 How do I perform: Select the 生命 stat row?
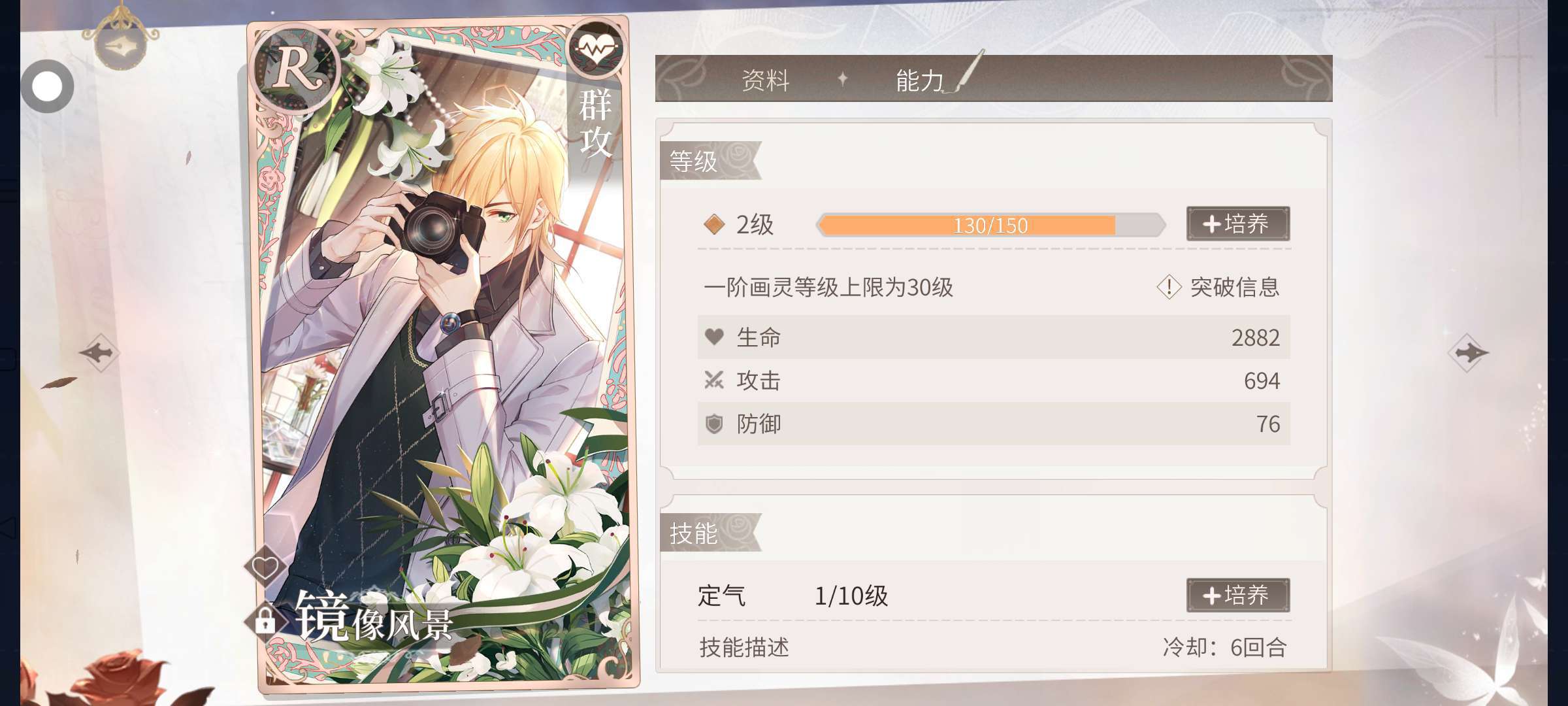click(x=994, y=337)
